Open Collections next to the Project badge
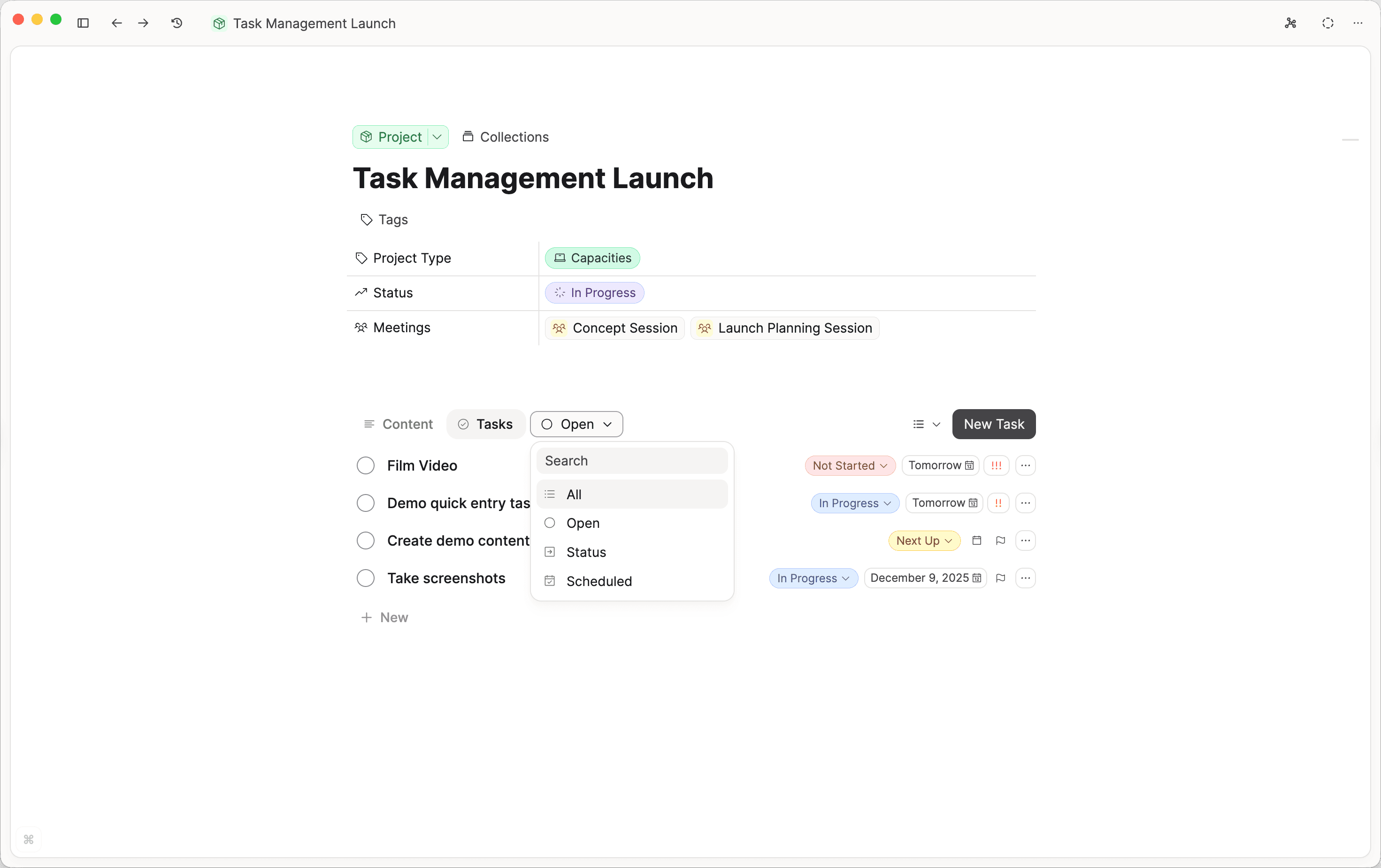This screenshot has width=1381, height=868. 505,137
